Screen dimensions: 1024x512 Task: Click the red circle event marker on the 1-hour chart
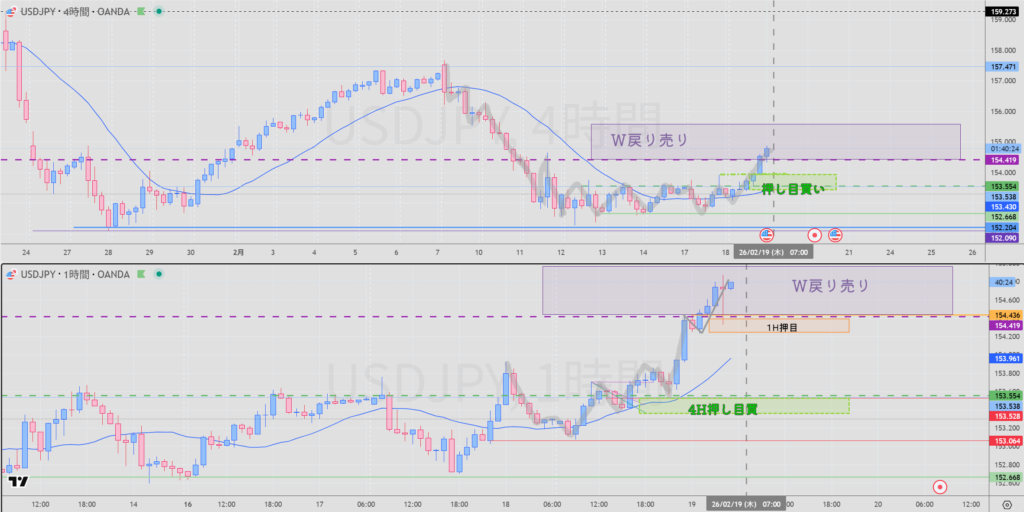(x=940, y=487)
